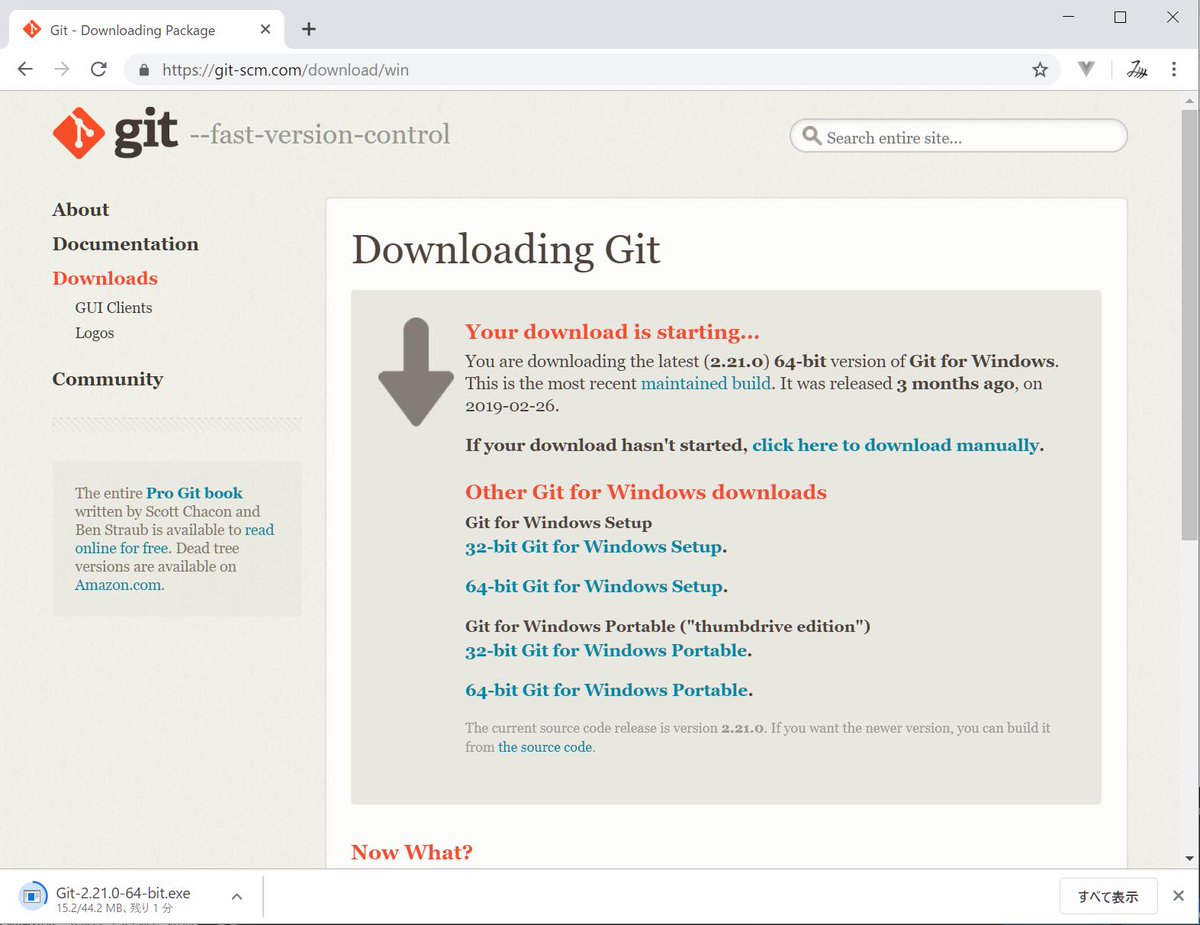Click the exe file icon in download bar
The width and height of the screenshot is (1200, 925).
(32, 896)
